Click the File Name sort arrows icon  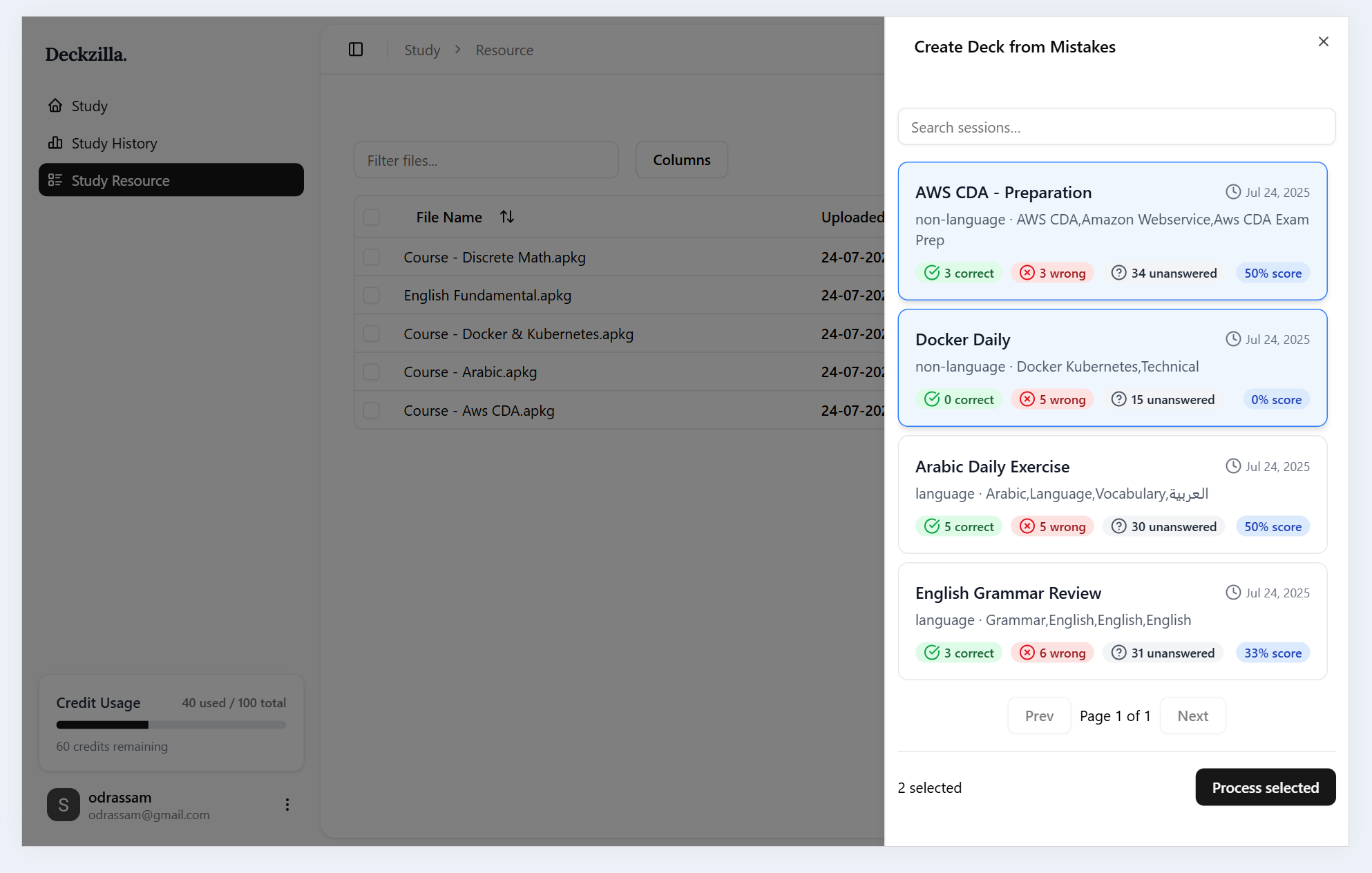pyautogui.click(x=507, y=217)
